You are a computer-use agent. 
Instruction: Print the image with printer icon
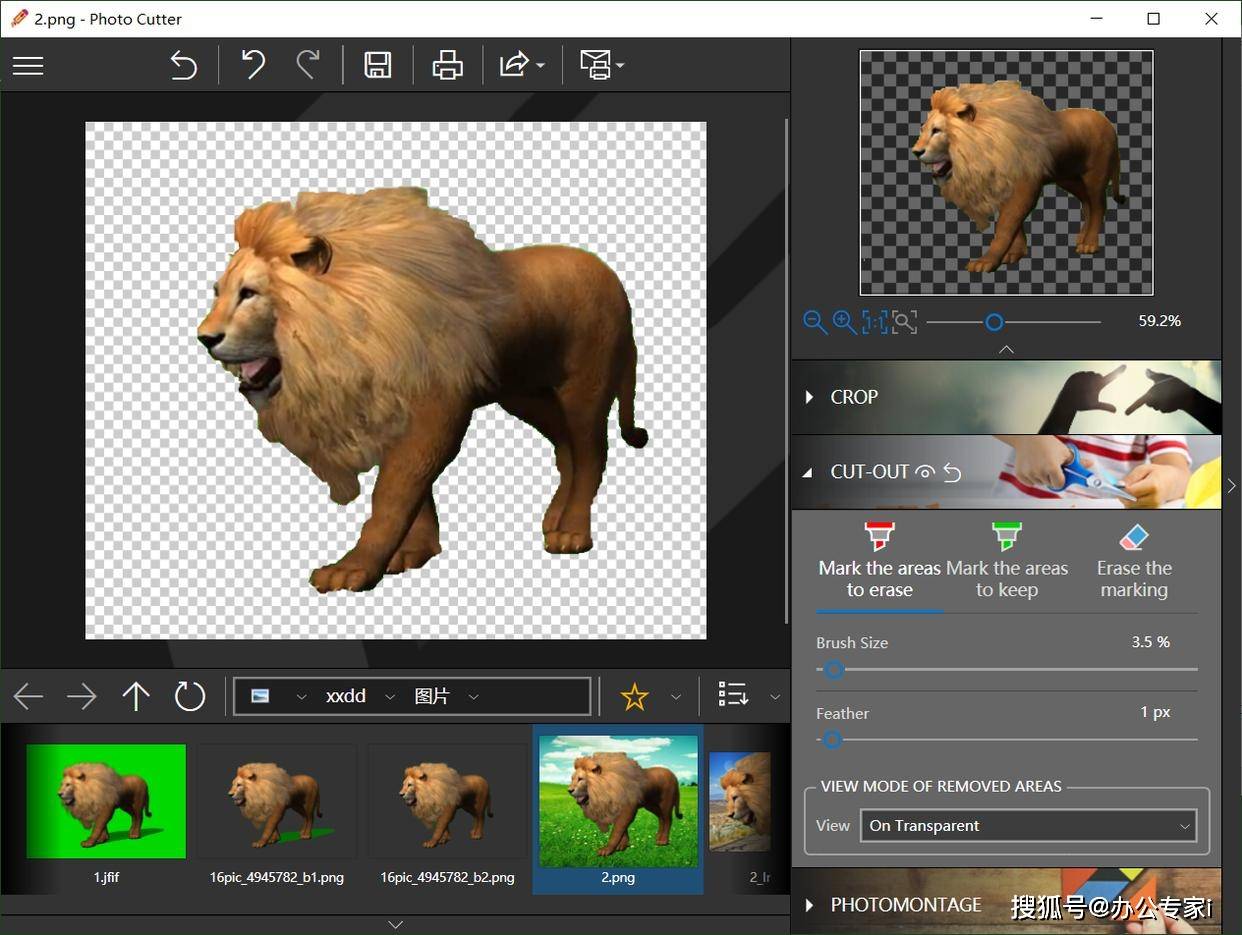point(448,66)
